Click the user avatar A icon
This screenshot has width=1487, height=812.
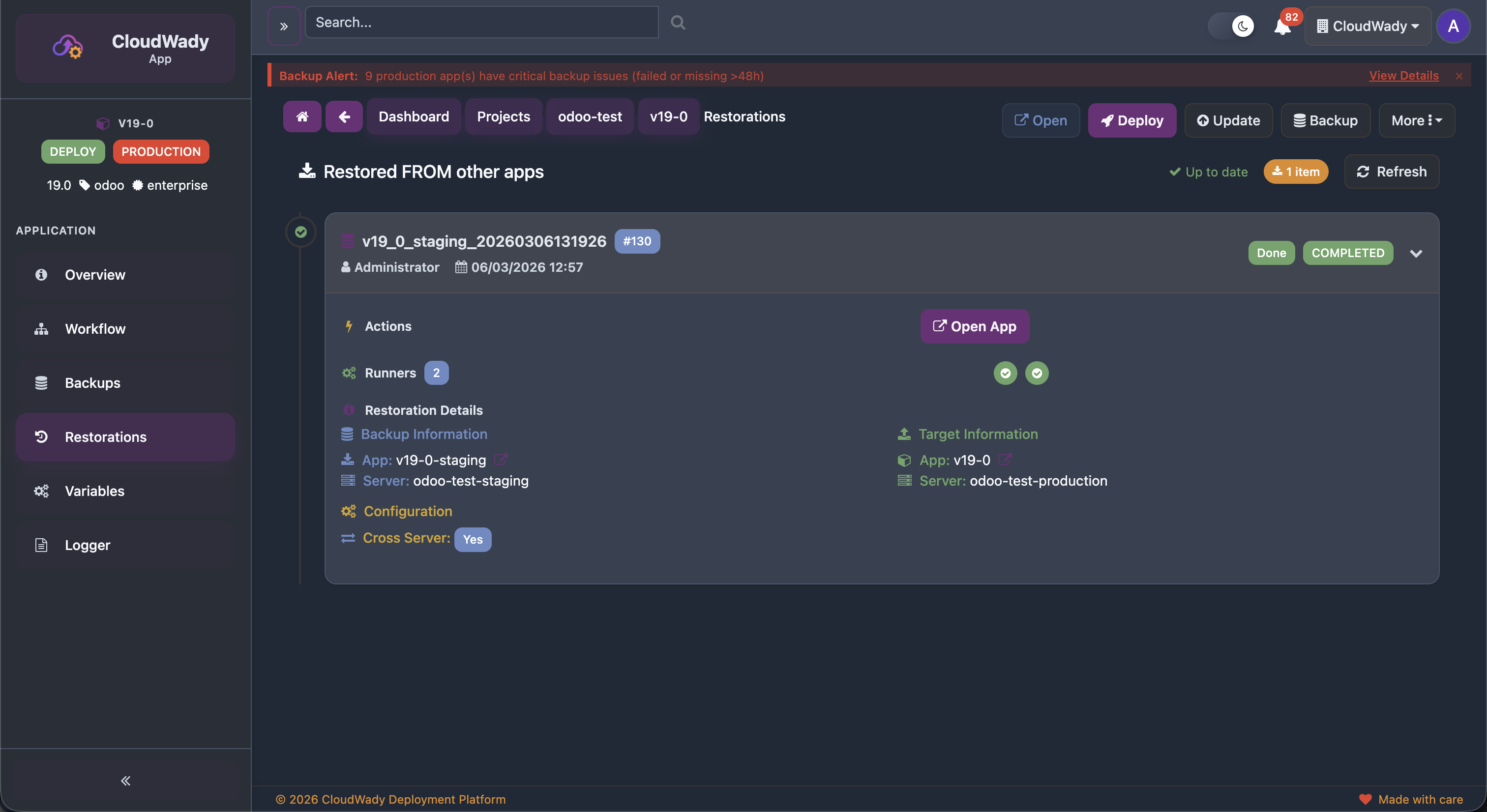[1453, 26]
